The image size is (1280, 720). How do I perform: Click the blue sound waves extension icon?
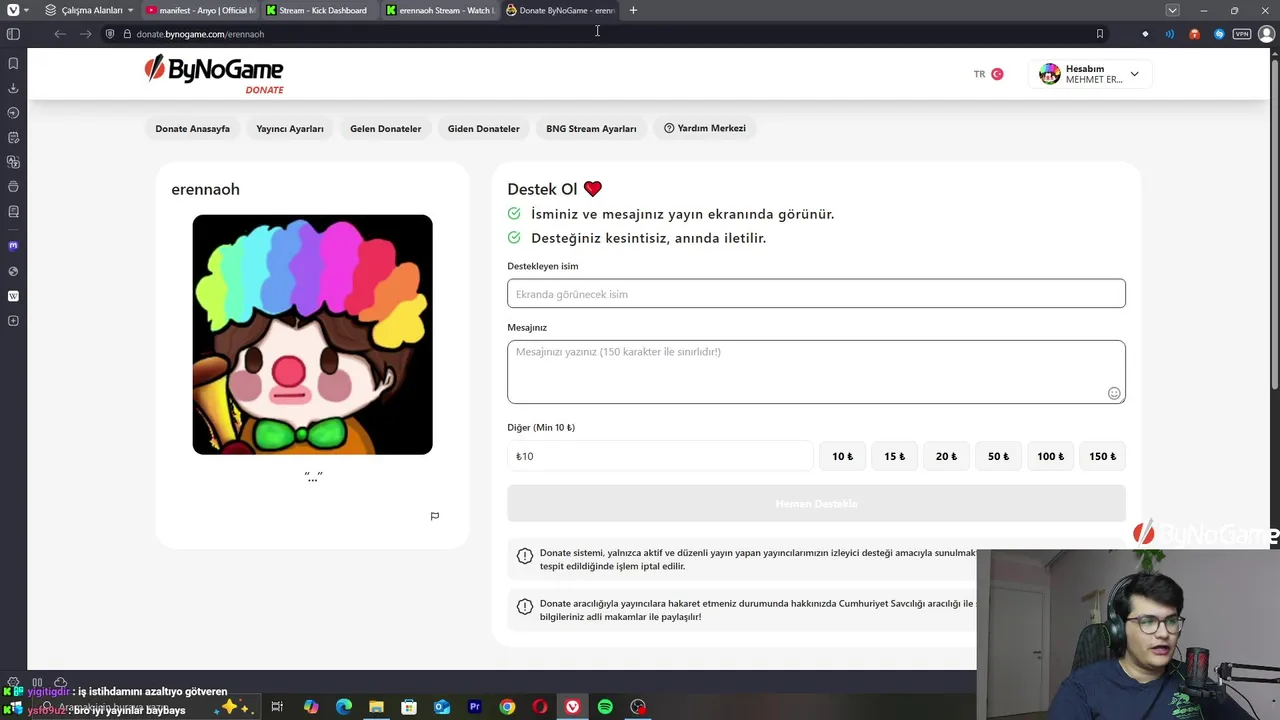point(1169,34)
